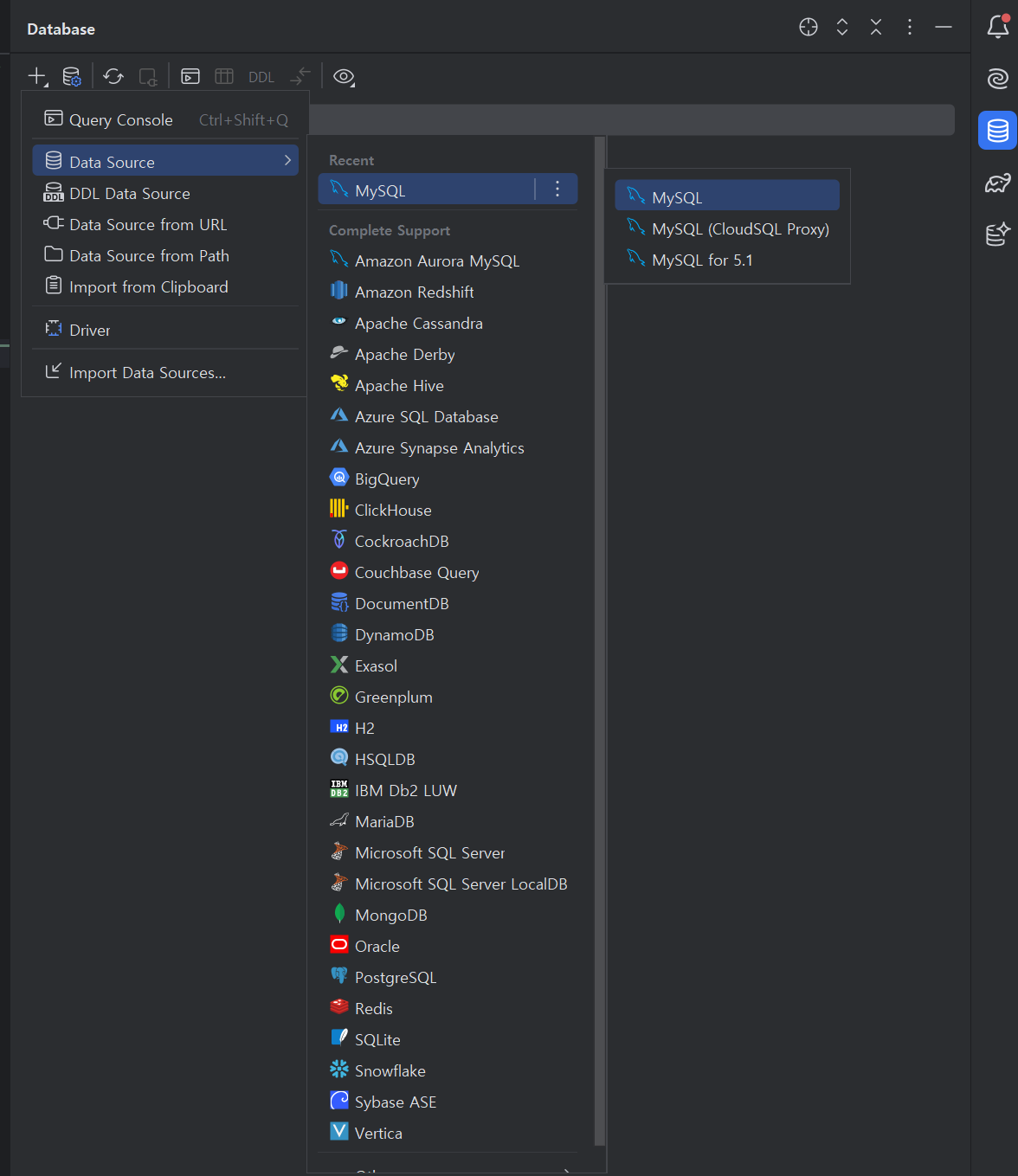Image resolution: width=1018 pixels, height=1176 pixels.
Task: Select Exasol data source
Action: click(x=448, y=665)
